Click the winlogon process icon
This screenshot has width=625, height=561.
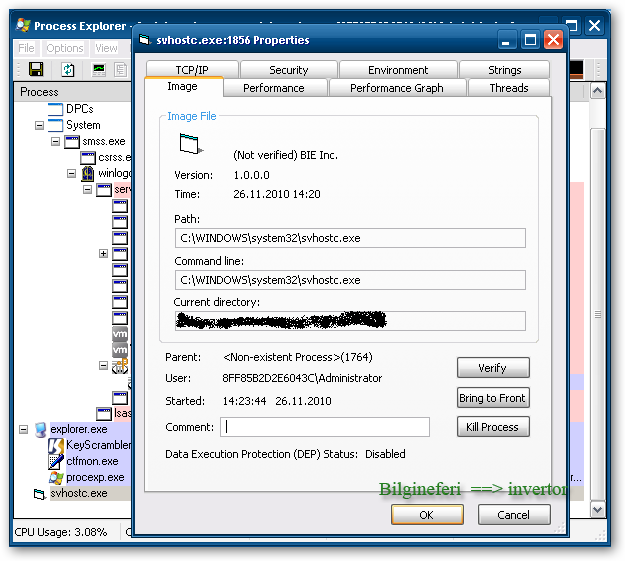(88, 173)
